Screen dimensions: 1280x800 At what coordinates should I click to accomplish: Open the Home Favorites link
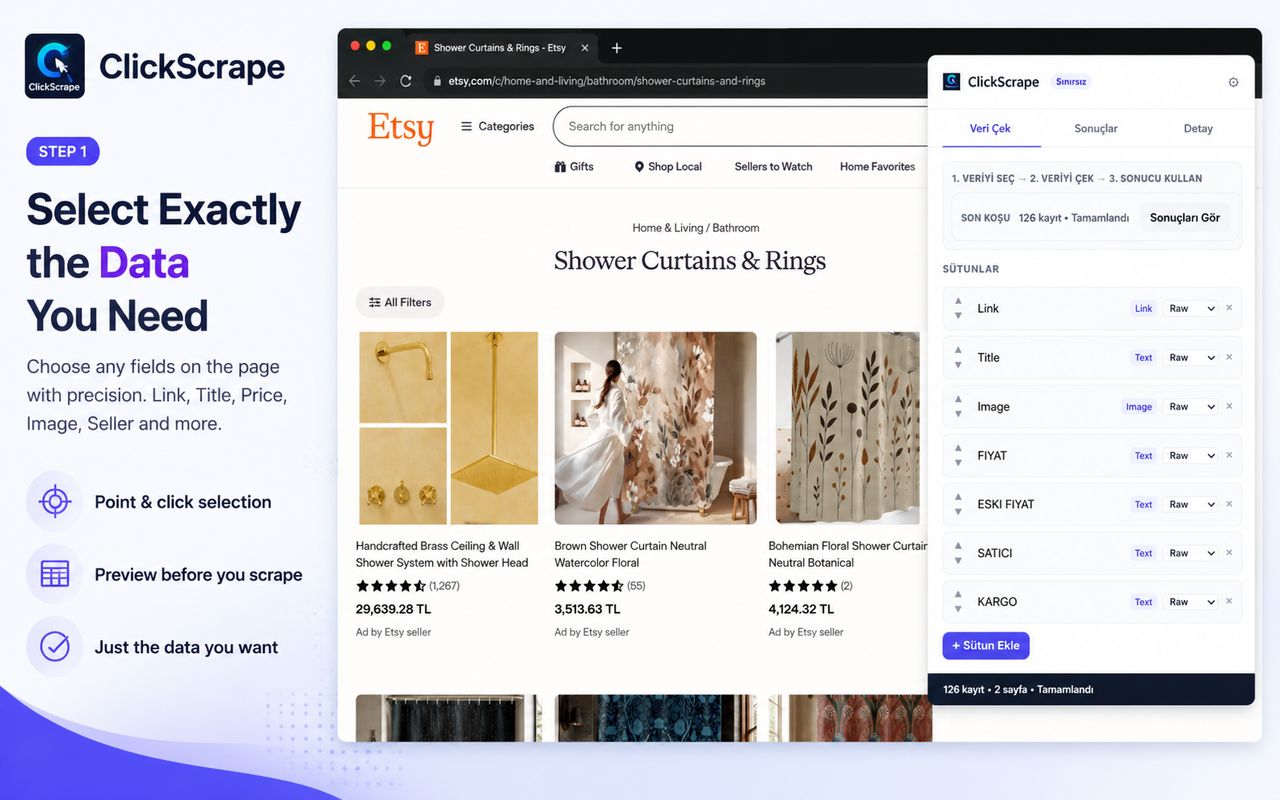877,167
